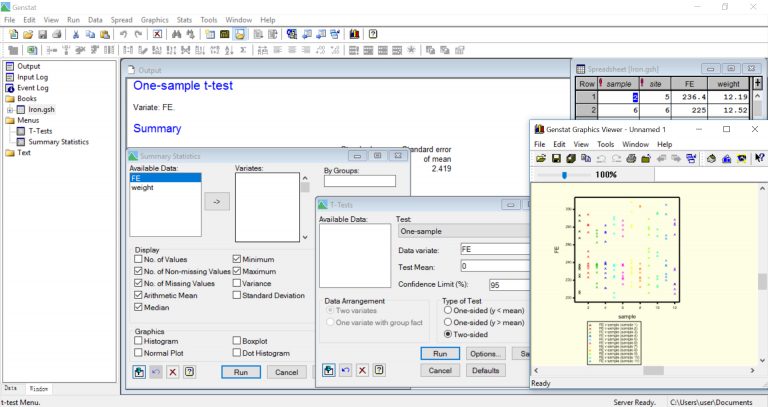Click the zoom slider handle in Graphics Viewer

click(564, 175)
